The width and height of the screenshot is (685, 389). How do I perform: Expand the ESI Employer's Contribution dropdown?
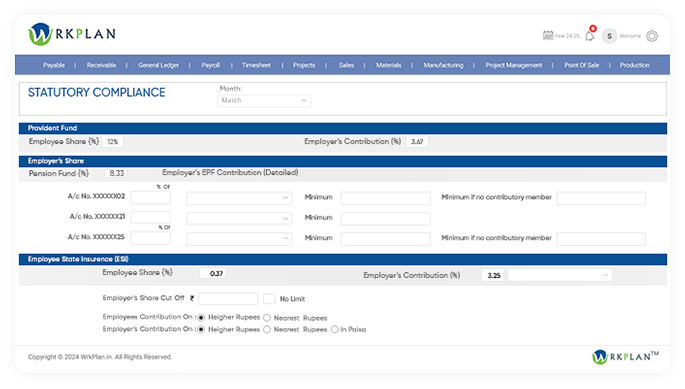560,275
